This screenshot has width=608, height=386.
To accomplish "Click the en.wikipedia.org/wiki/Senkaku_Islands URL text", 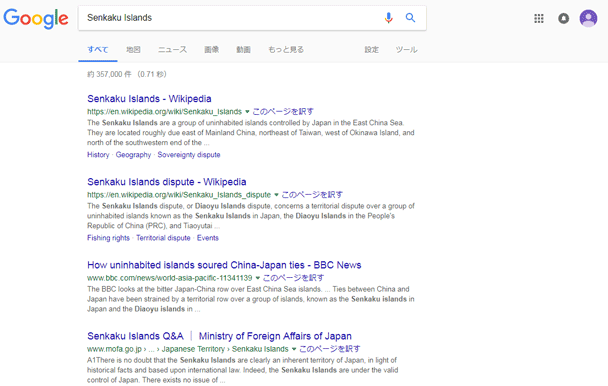I will click(164, 112).
